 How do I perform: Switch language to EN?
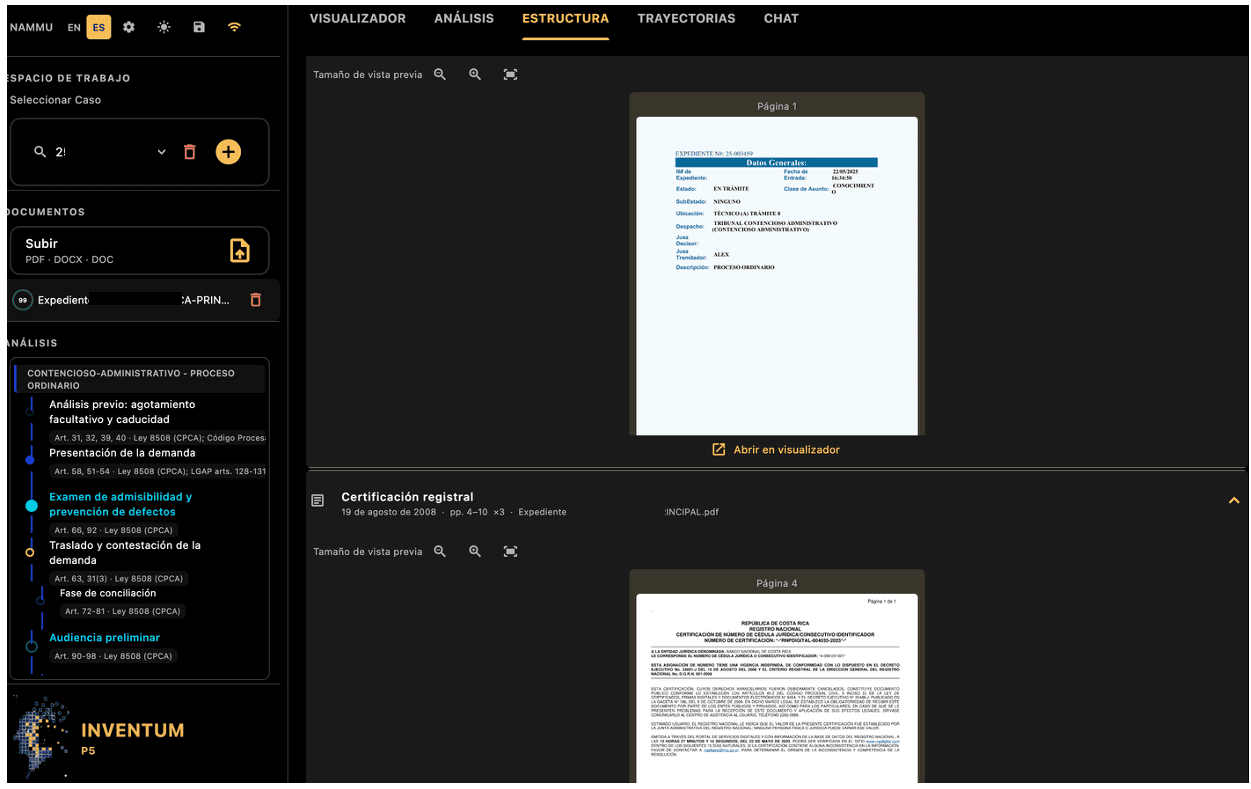74,27
